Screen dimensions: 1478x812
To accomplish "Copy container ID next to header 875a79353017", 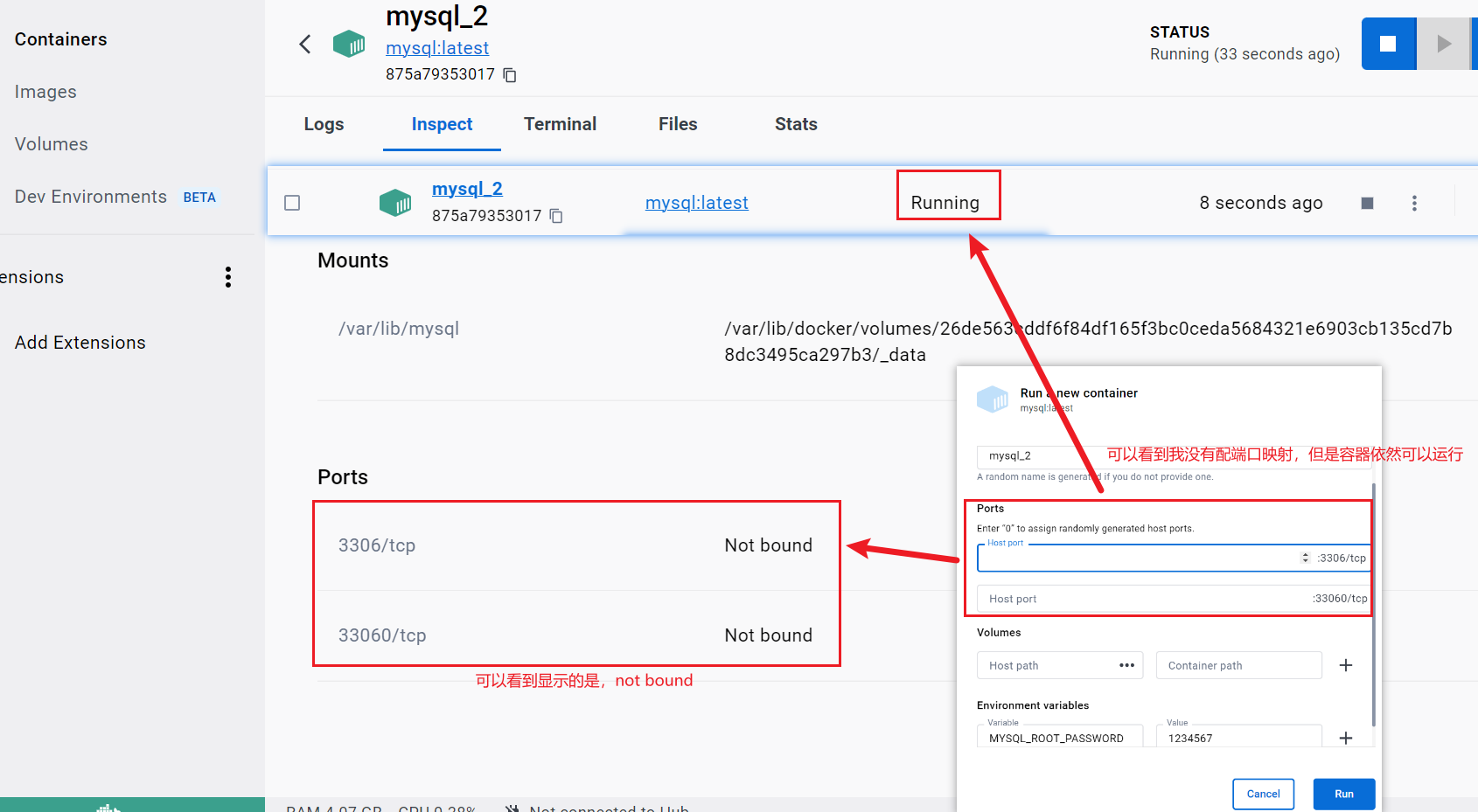I will [x=510, y=75].
